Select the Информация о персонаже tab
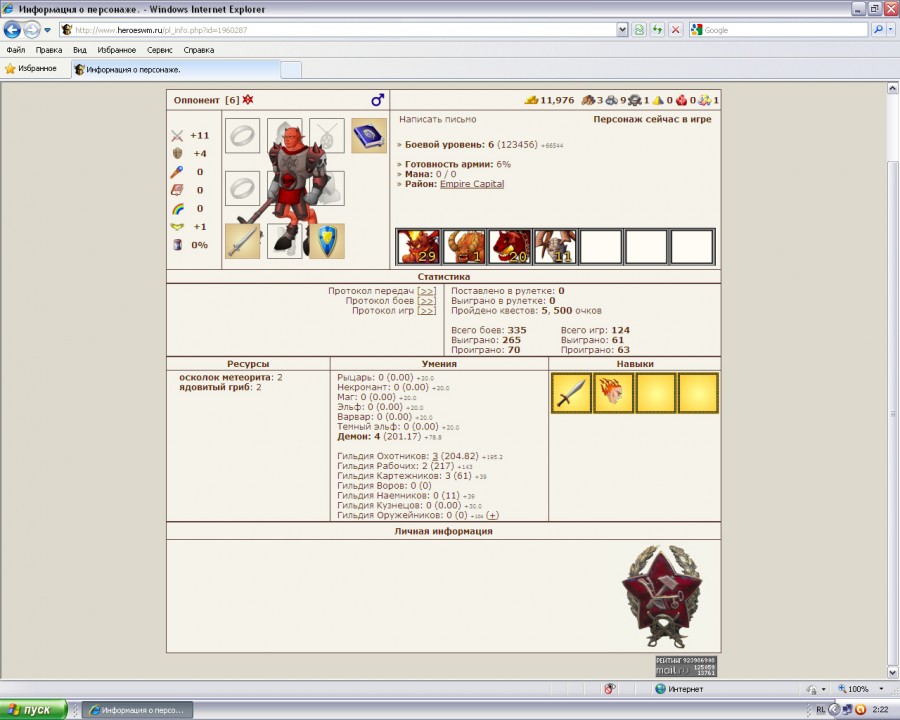Image resolution: width=900 pixels, height=720 pixels. click(176, 69)
